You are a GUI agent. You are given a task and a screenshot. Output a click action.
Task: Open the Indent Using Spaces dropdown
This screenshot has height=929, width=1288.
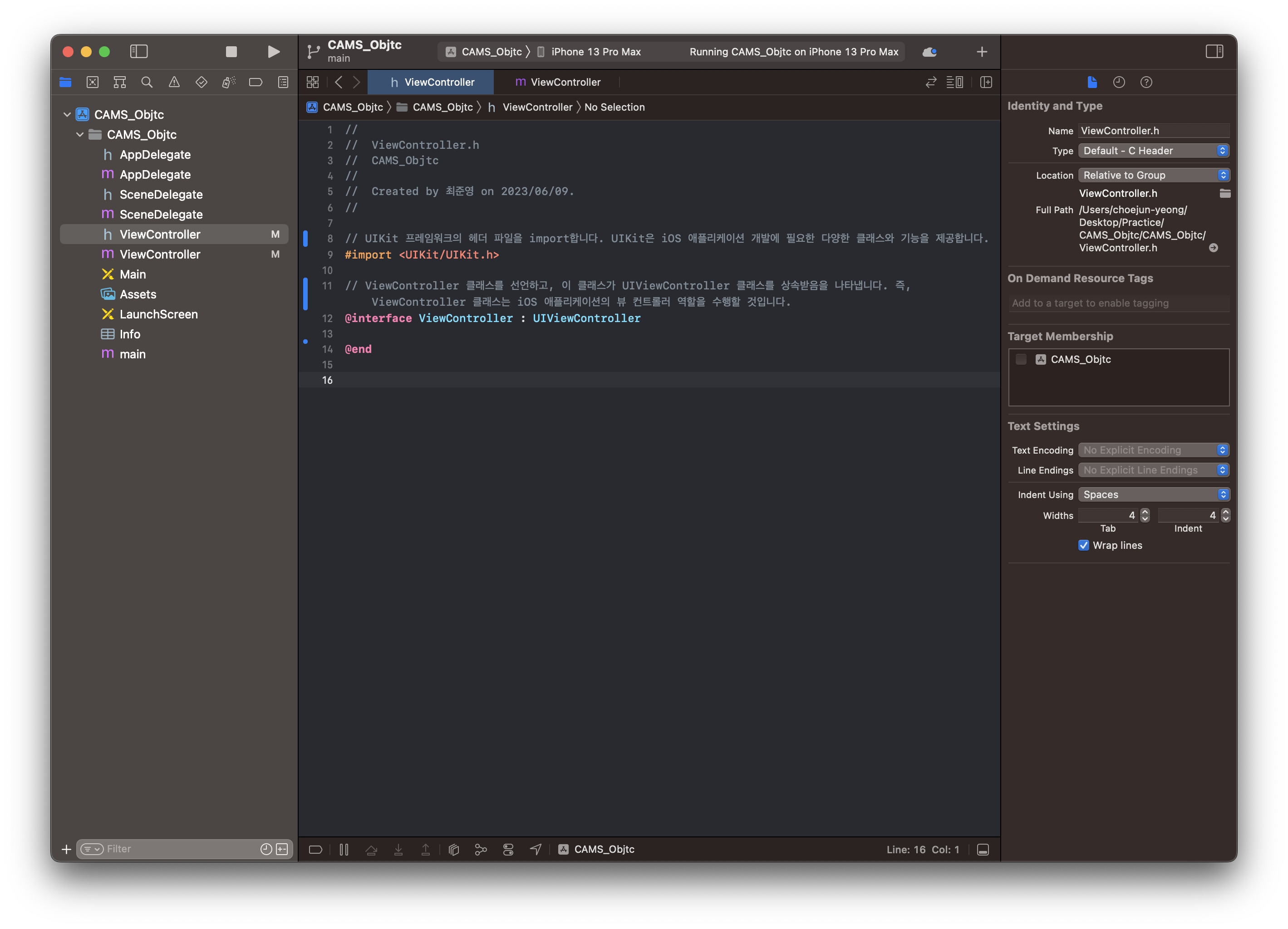pyautogui.click(x=1153, y=495)
